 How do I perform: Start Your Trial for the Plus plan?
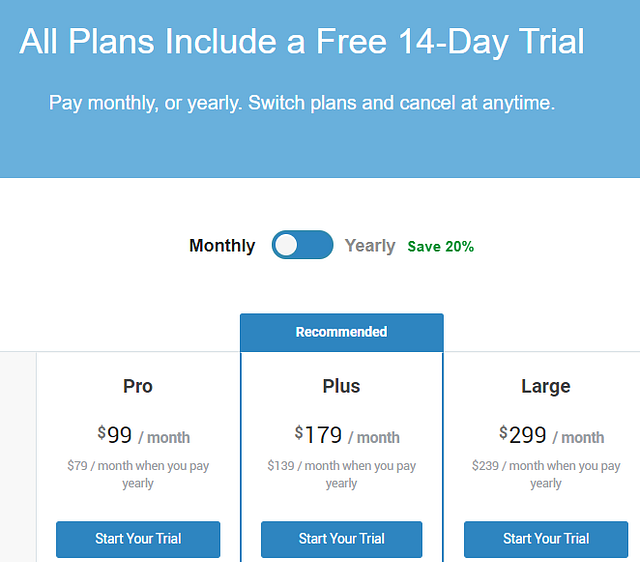[x=341, y=539]
